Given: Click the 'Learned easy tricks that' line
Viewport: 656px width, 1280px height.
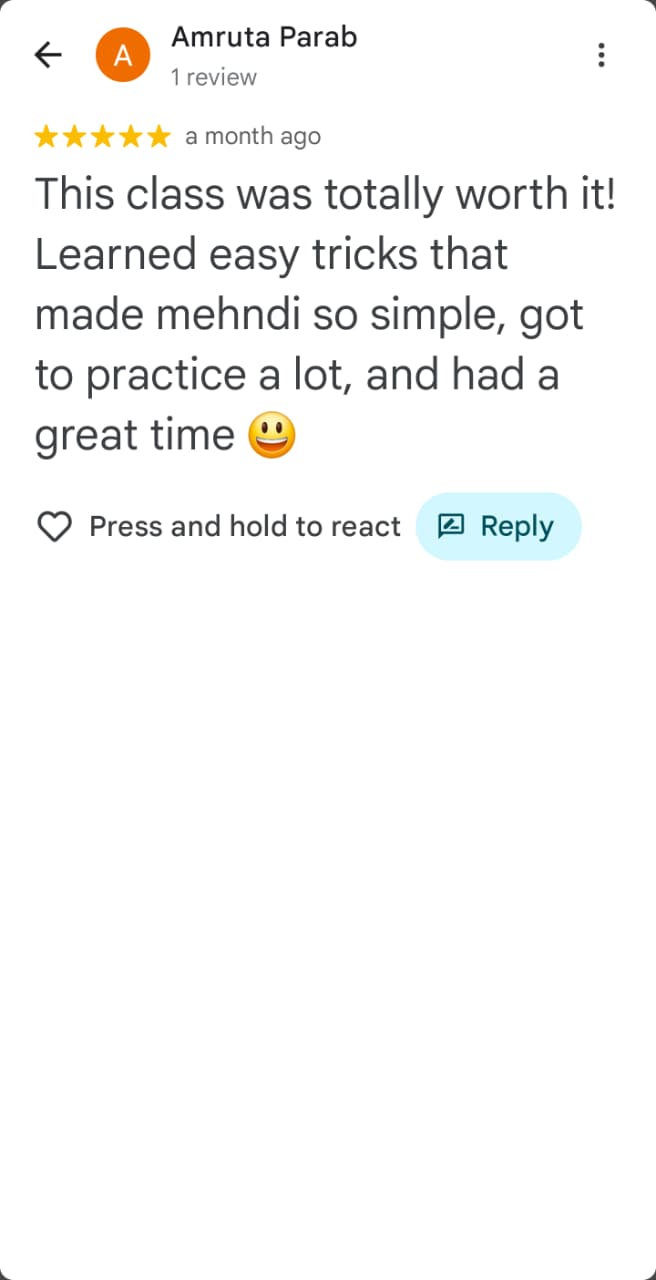Looking at the screenshot, I should 272,255.
